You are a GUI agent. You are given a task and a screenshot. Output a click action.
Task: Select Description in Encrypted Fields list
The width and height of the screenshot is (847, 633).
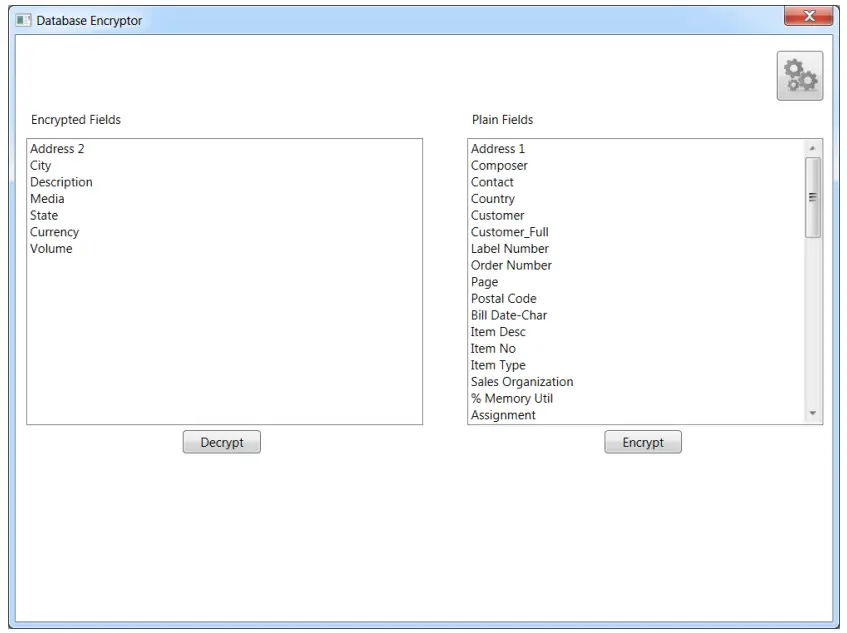(61, 182)
